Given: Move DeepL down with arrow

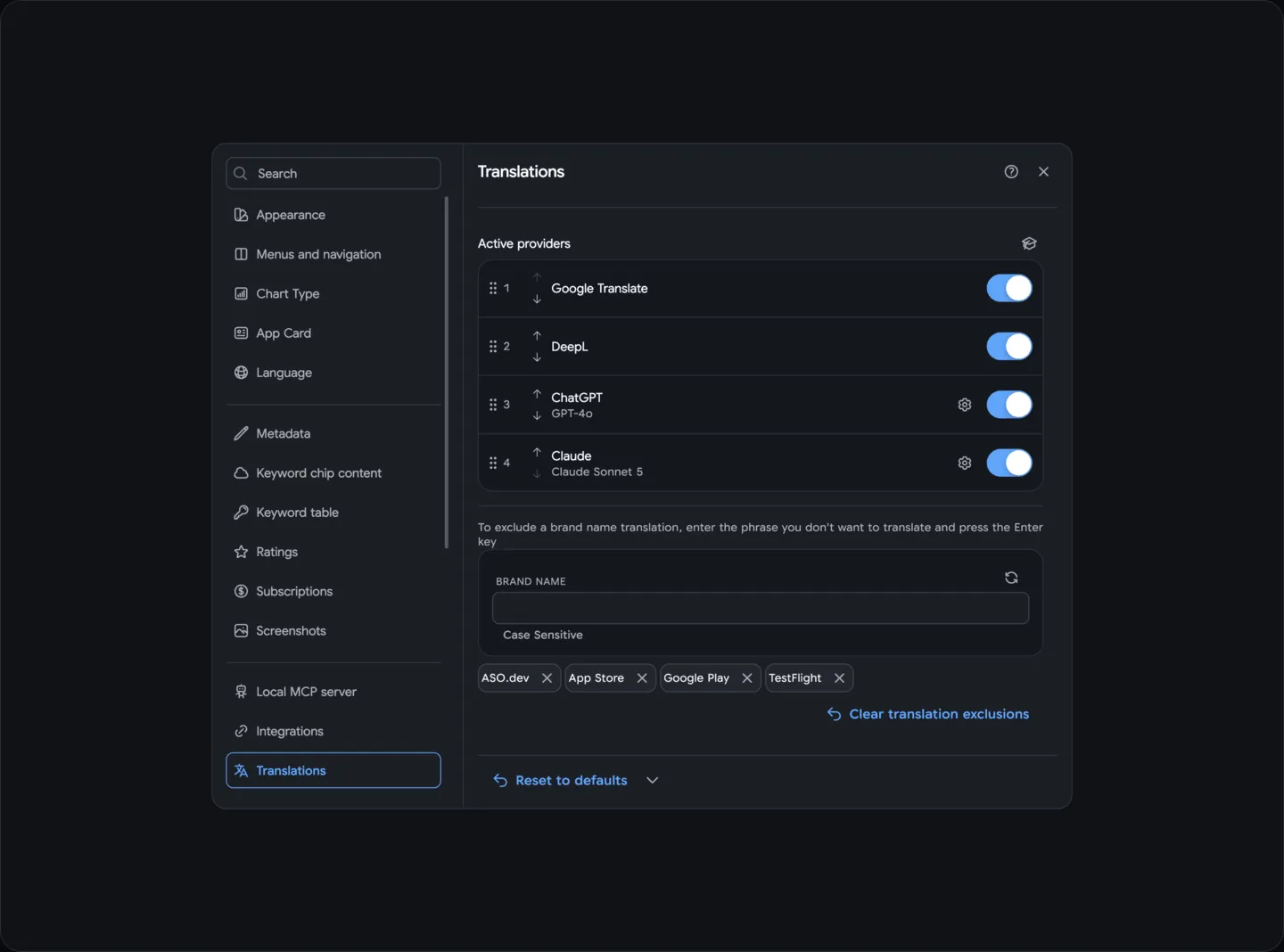Looking at the screenshot, I should (537, 357).
